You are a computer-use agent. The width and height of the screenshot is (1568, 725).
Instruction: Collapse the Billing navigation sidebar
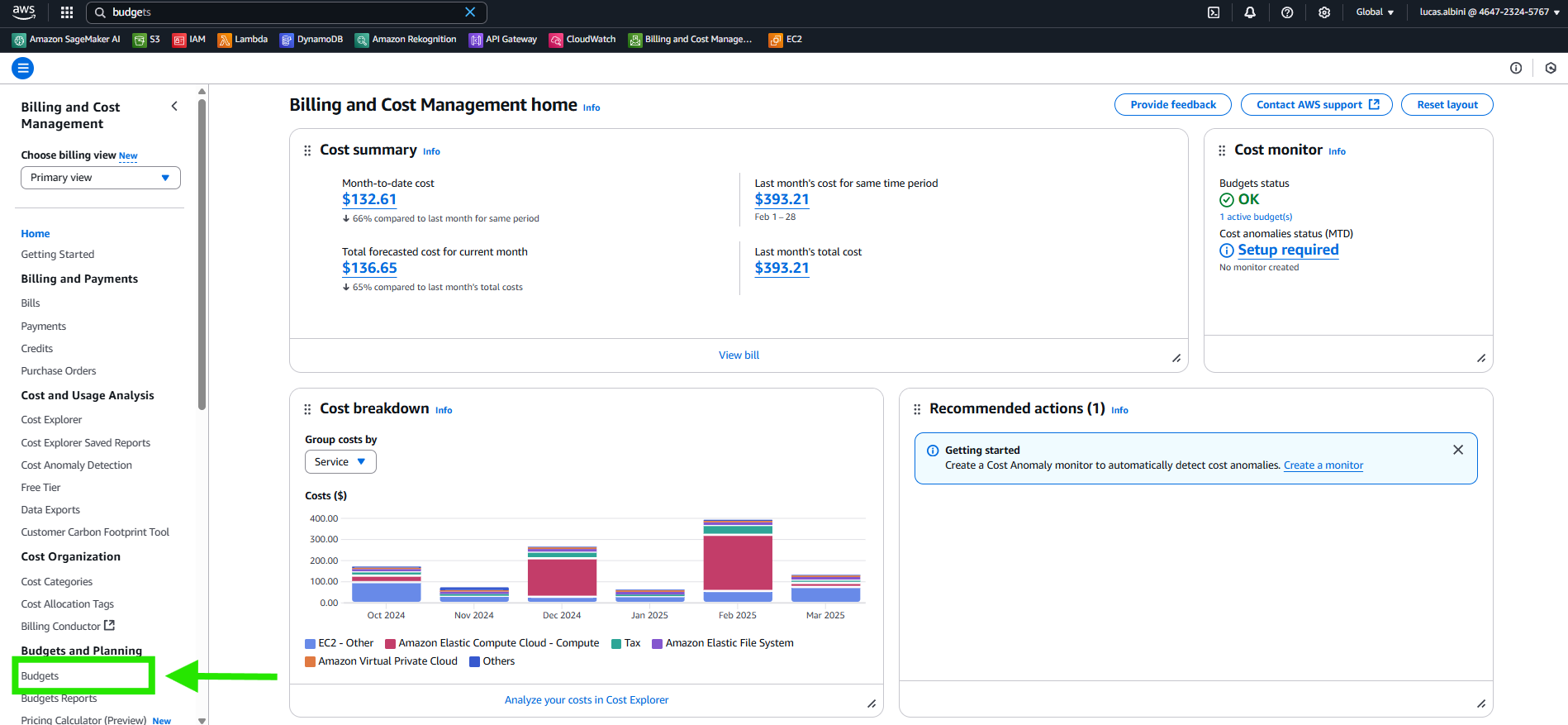coord(174,106)
